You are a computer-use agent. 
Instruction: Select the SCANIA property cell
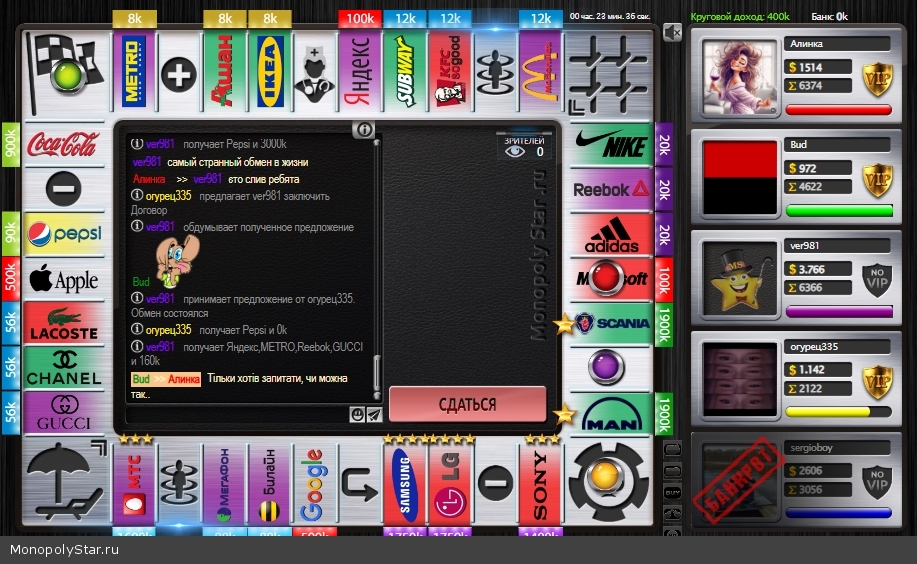coord(611,324)
